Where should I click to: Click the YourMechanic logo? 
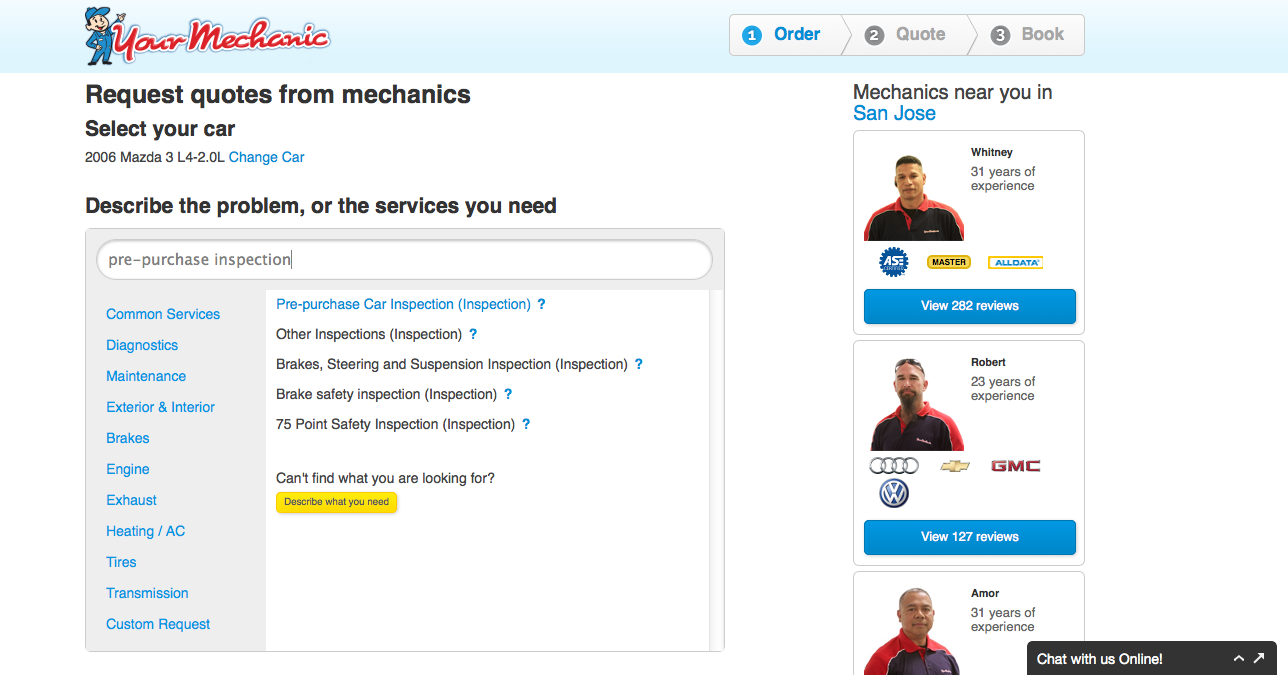point(207,36)
